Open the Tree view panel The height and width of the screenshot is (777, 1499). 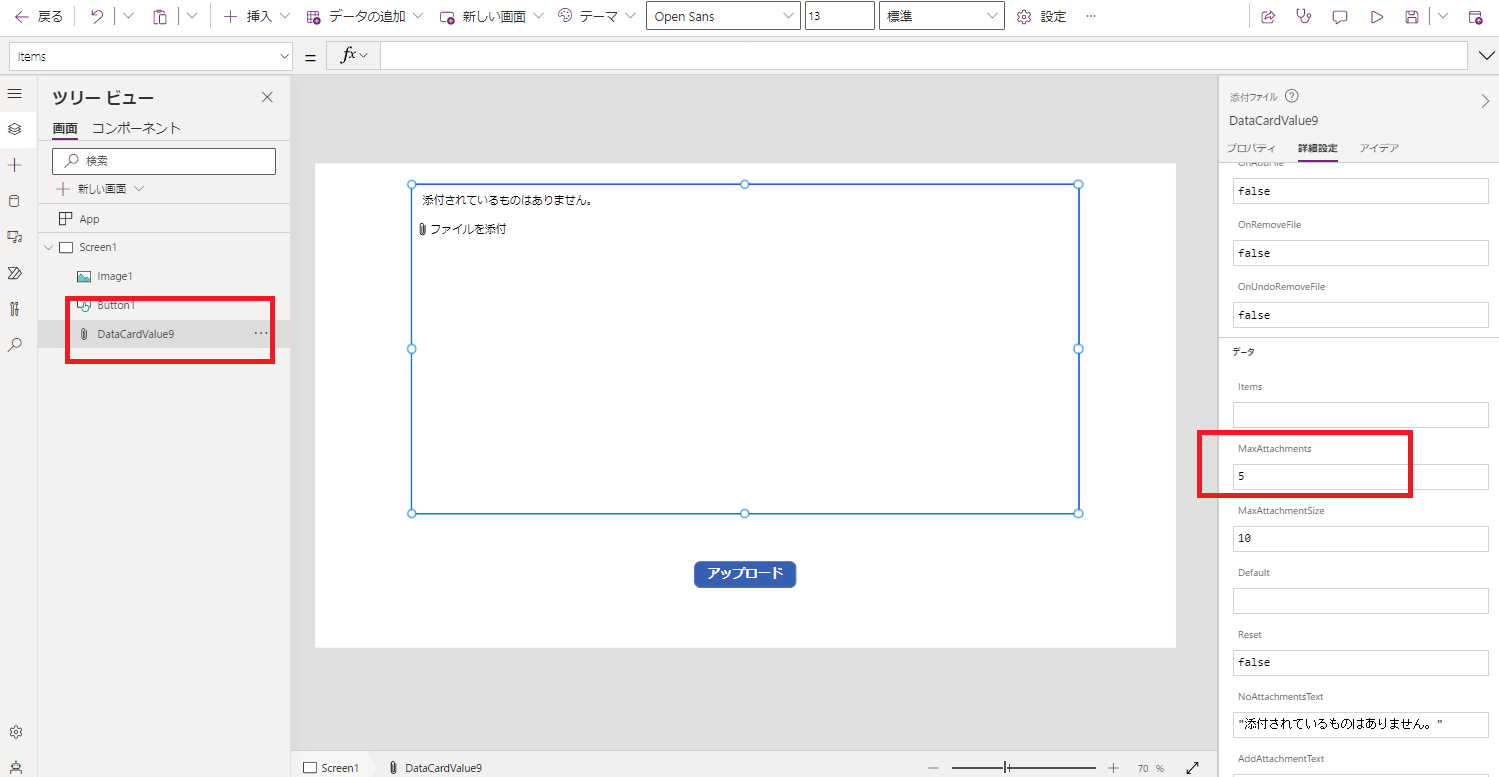click(14, 128)
